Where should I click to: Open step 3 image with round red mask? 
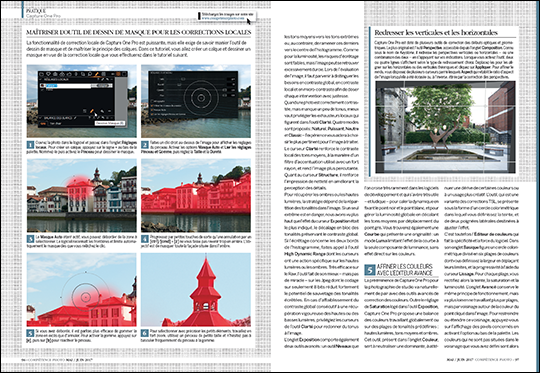pos(82,195)
